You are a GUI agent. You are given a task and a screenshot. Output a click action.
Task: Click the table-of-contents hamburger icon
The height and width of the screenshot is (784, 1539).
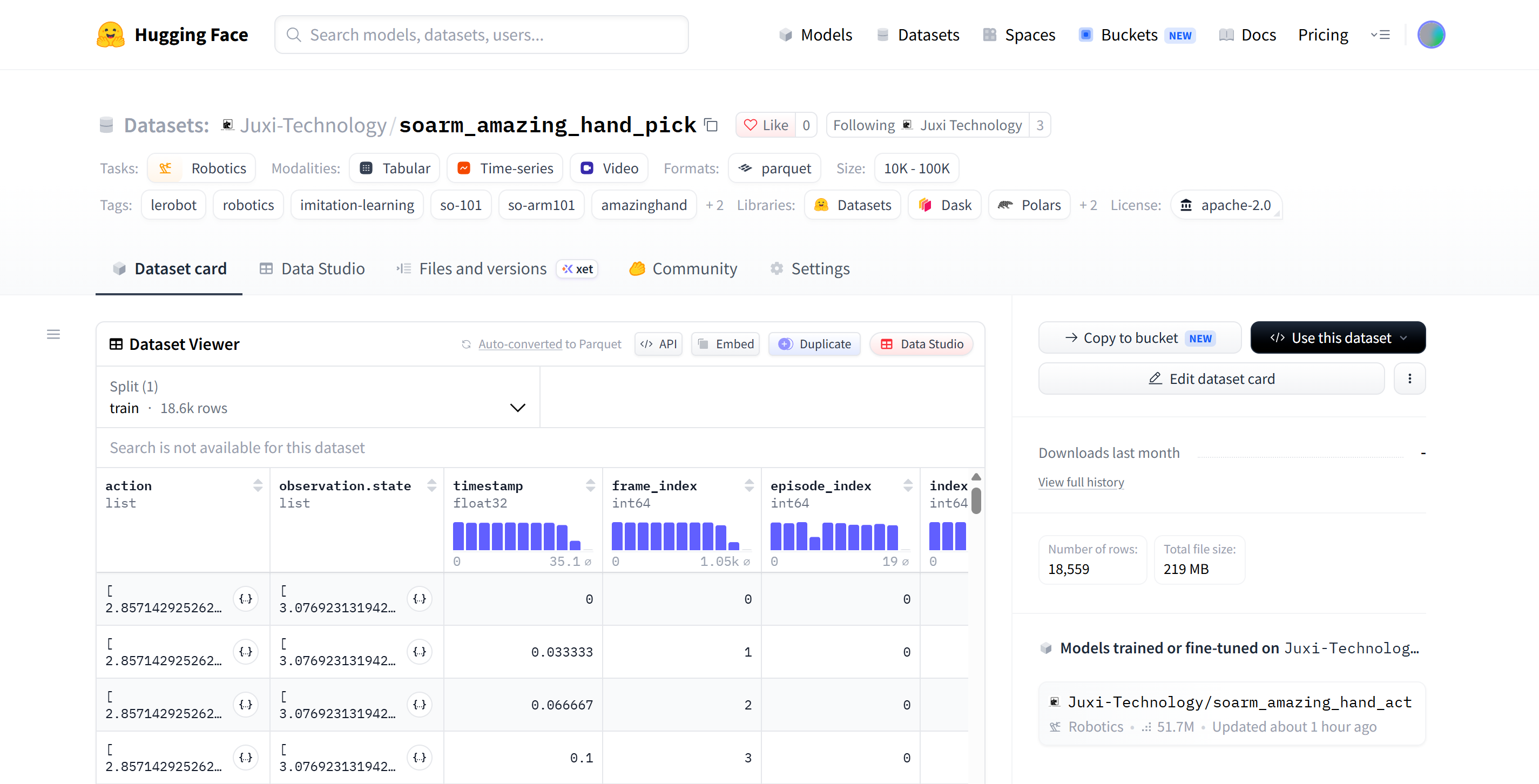click(53, 334)
